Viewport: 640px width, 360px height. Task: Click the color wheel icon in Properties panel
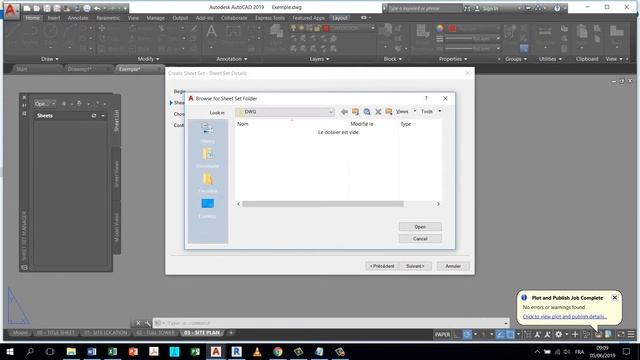440,28
